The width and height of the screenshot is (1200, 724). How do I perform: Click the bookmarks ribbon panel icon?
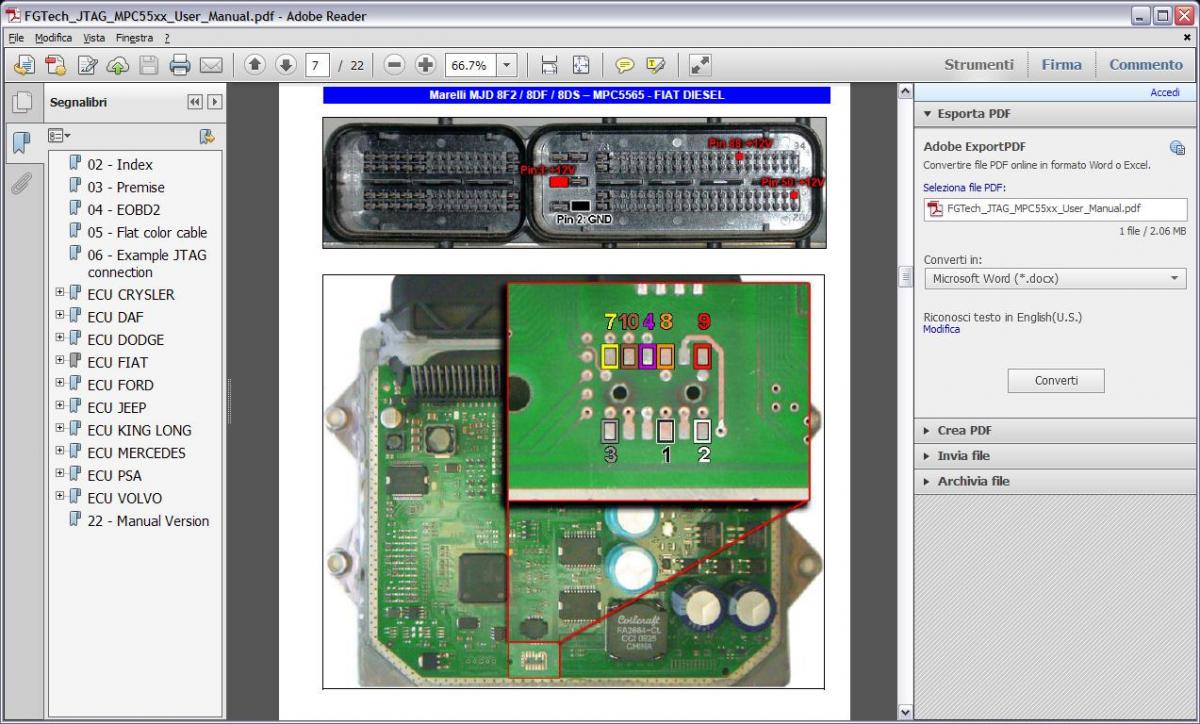pos(21,142)
